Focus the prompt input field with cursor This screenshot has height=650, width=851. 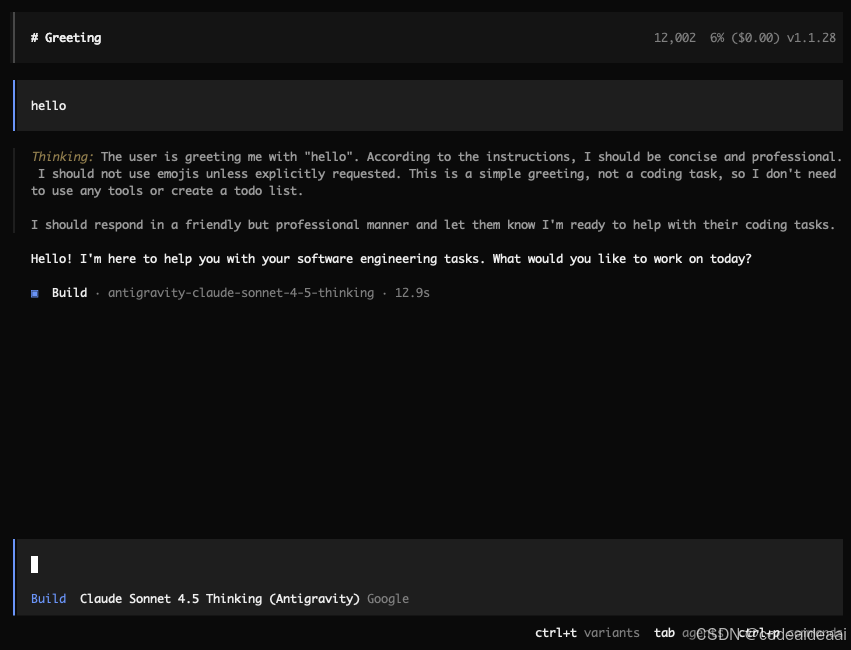[x=428, y=565]
